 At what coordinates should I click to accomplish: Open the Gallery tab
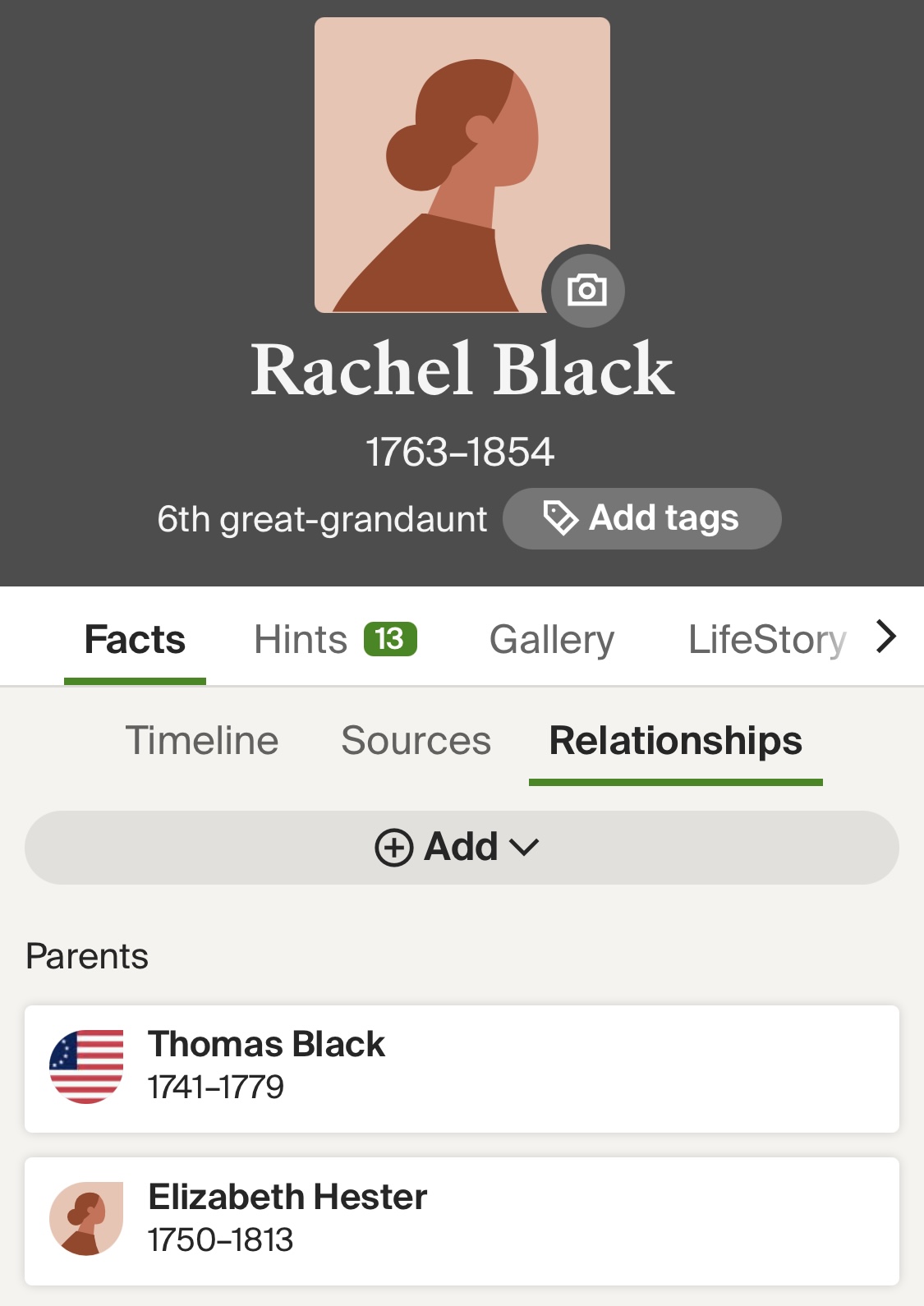(552, 640)
